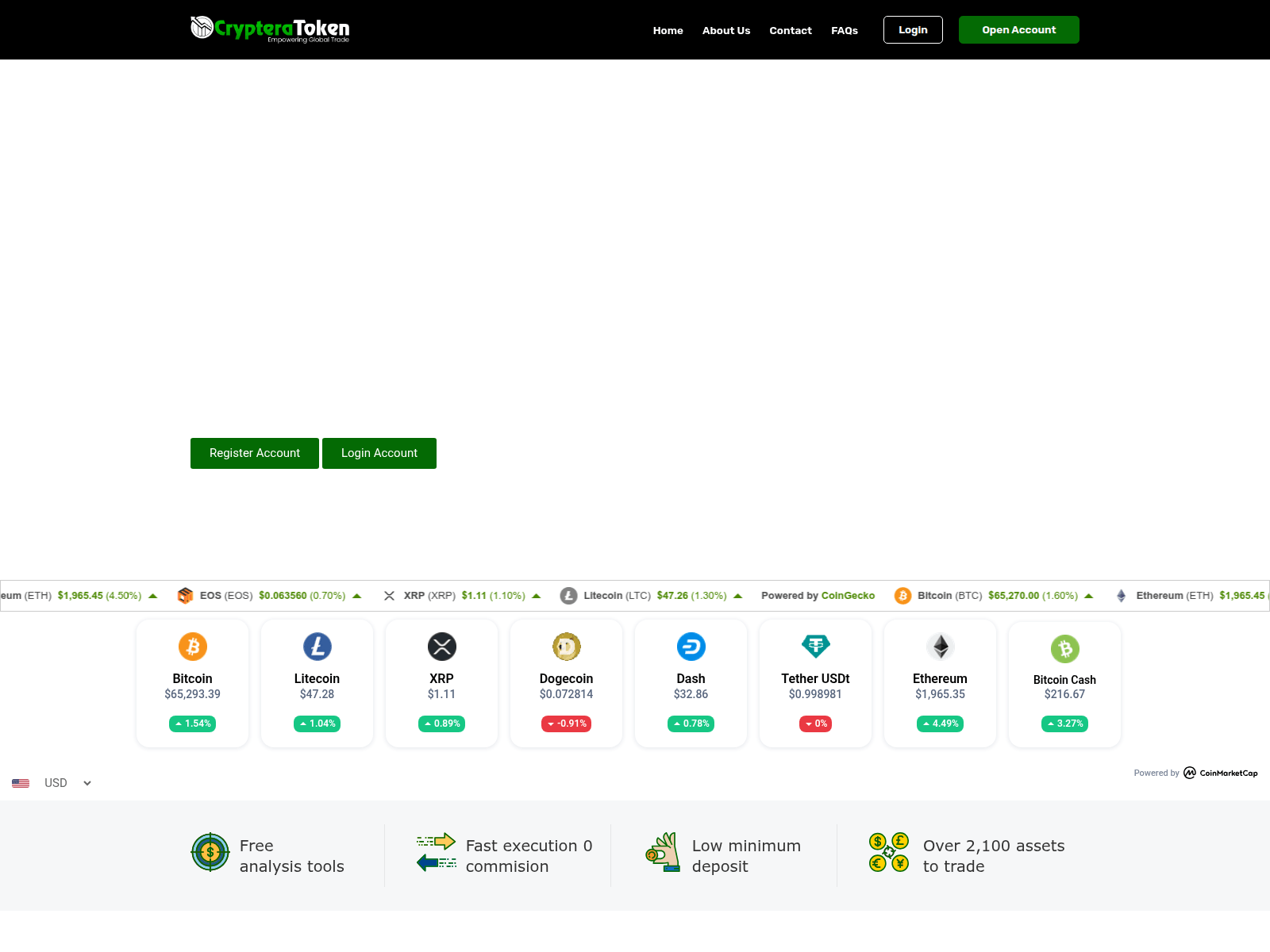Viewport: 1270px width, 952px height.
Task: Click the "Fast execution 0 commision" text
Action: (529, 856)
